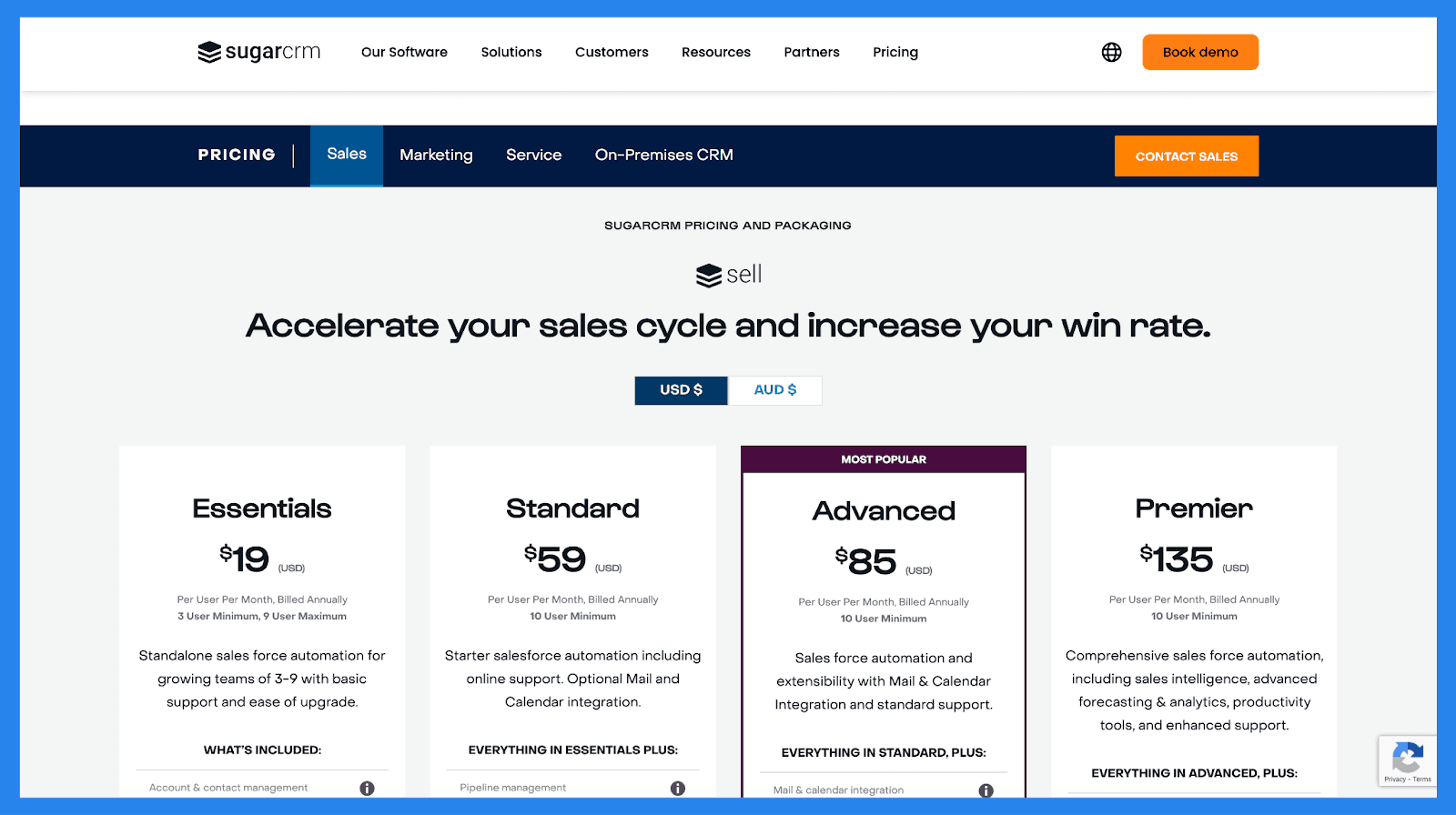Click 'Everything in Advanced, Plus:' heading

(1194, 773)
